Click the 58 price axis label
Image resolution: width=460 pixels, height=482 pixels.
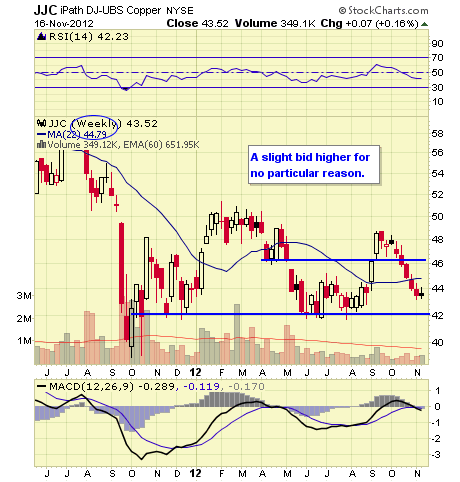(437, 134)
